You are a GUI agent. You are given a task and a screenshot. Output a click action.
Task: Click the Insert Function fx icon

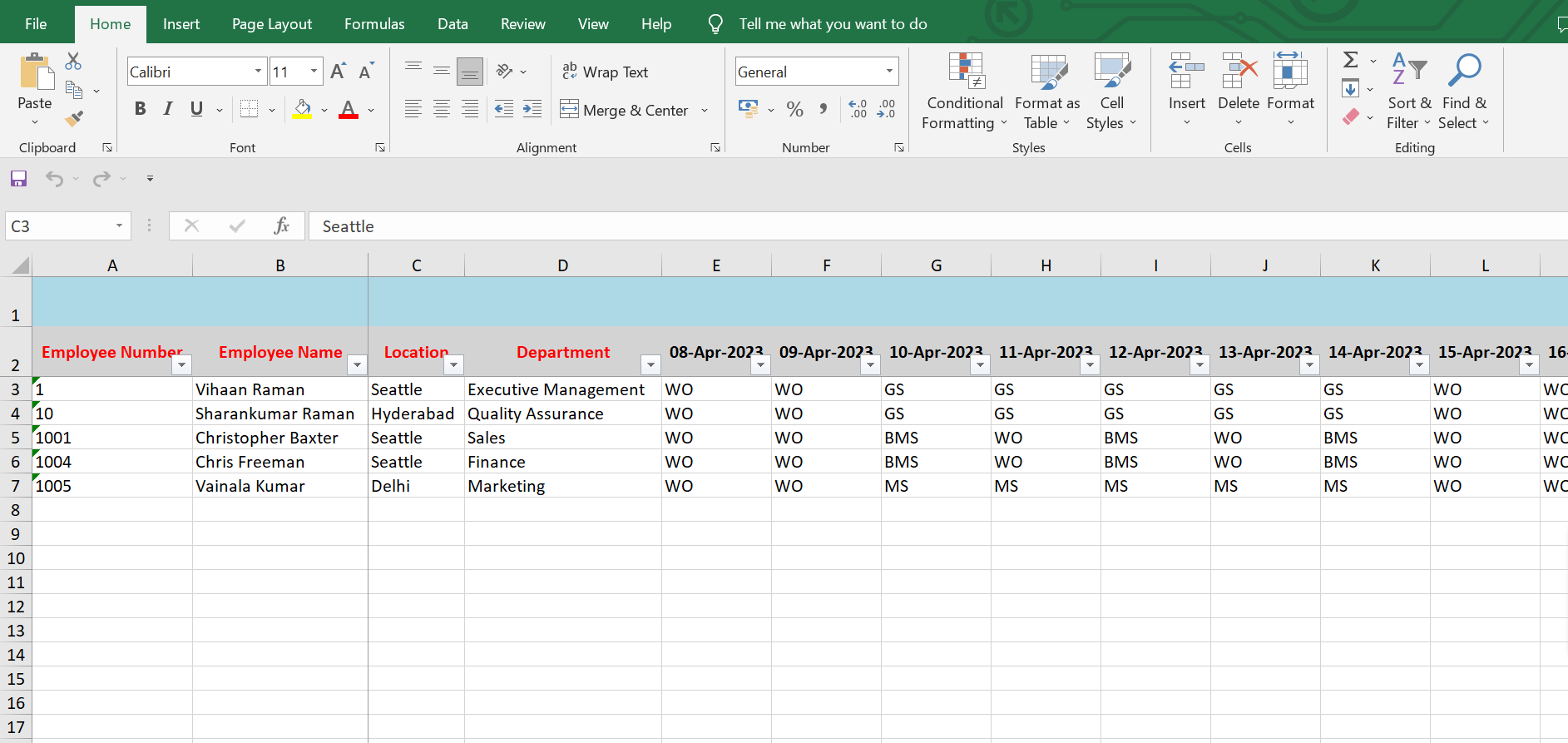pyautogui.click(x=281, y=226)
